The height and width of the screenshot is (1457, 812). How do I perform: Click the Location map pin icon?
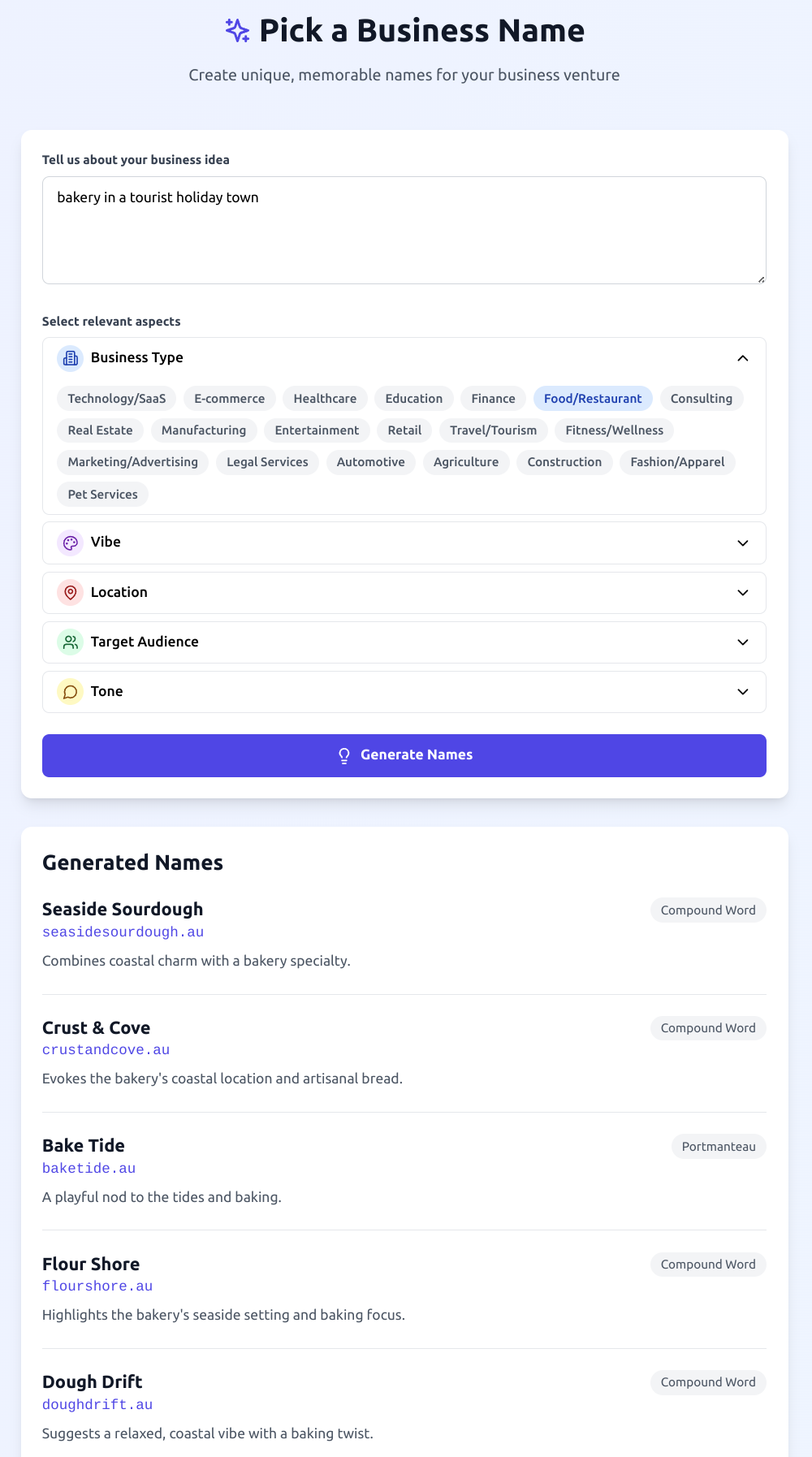pyautogui.click(x=71, y=593)
